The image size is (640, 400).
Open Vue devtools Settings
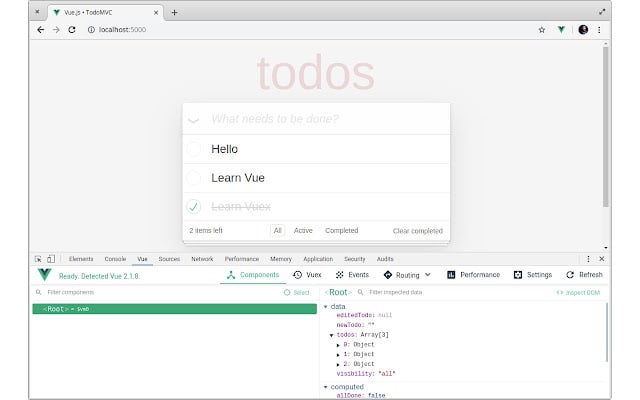tap(533, 275)
